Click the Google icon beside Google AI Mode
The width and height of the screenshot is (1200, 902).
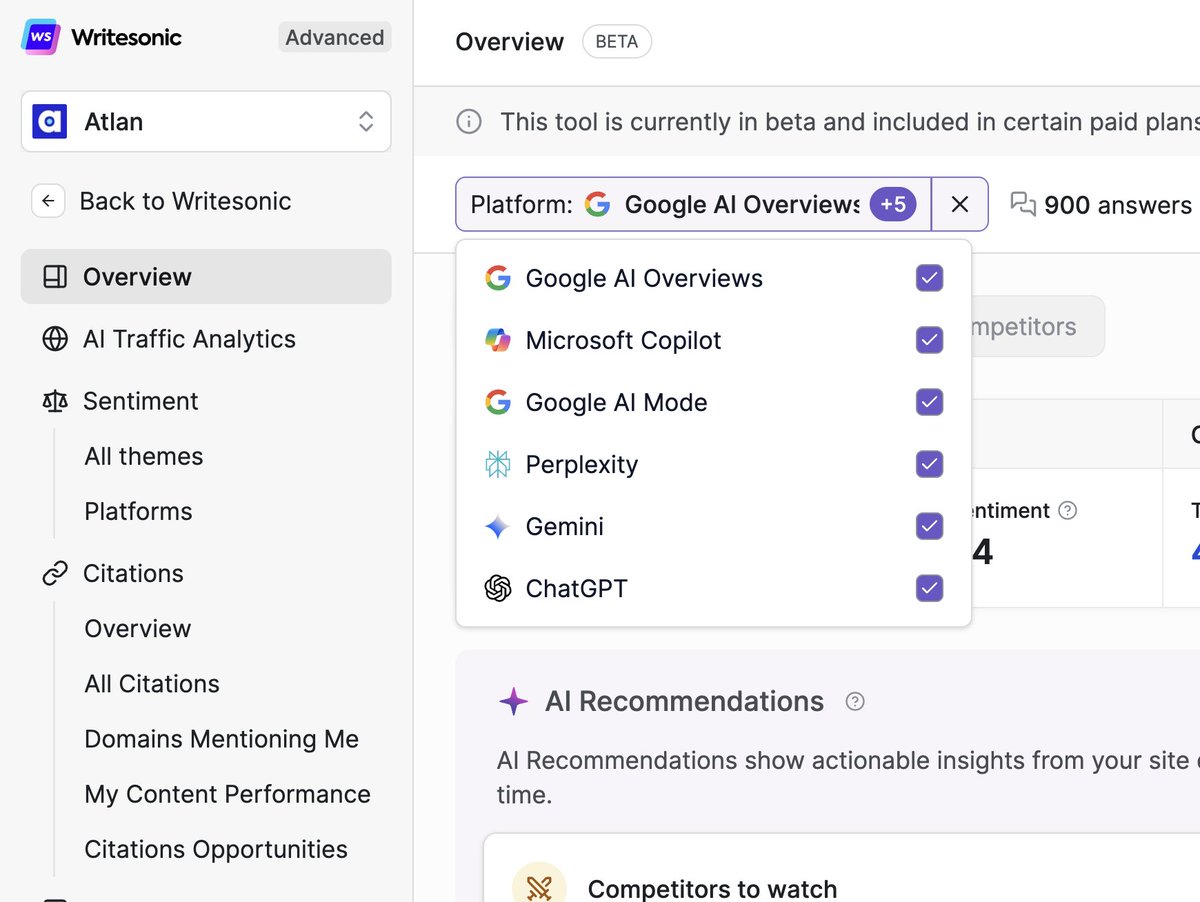tap(497, 402)
